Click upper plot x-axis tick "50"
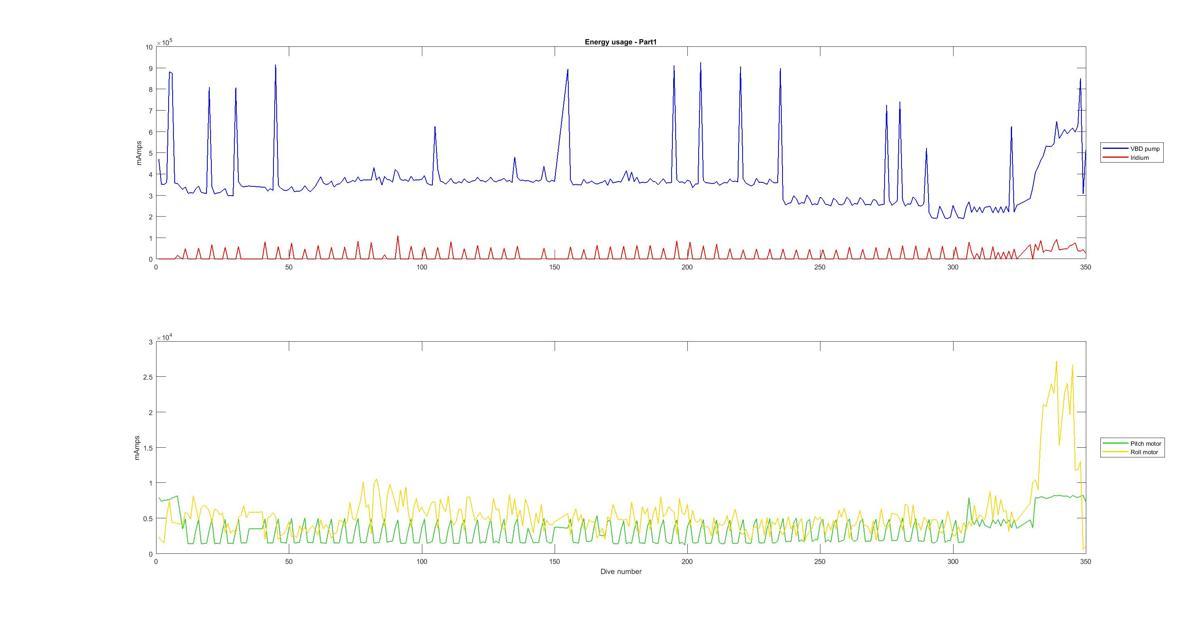 coord(289,267)
